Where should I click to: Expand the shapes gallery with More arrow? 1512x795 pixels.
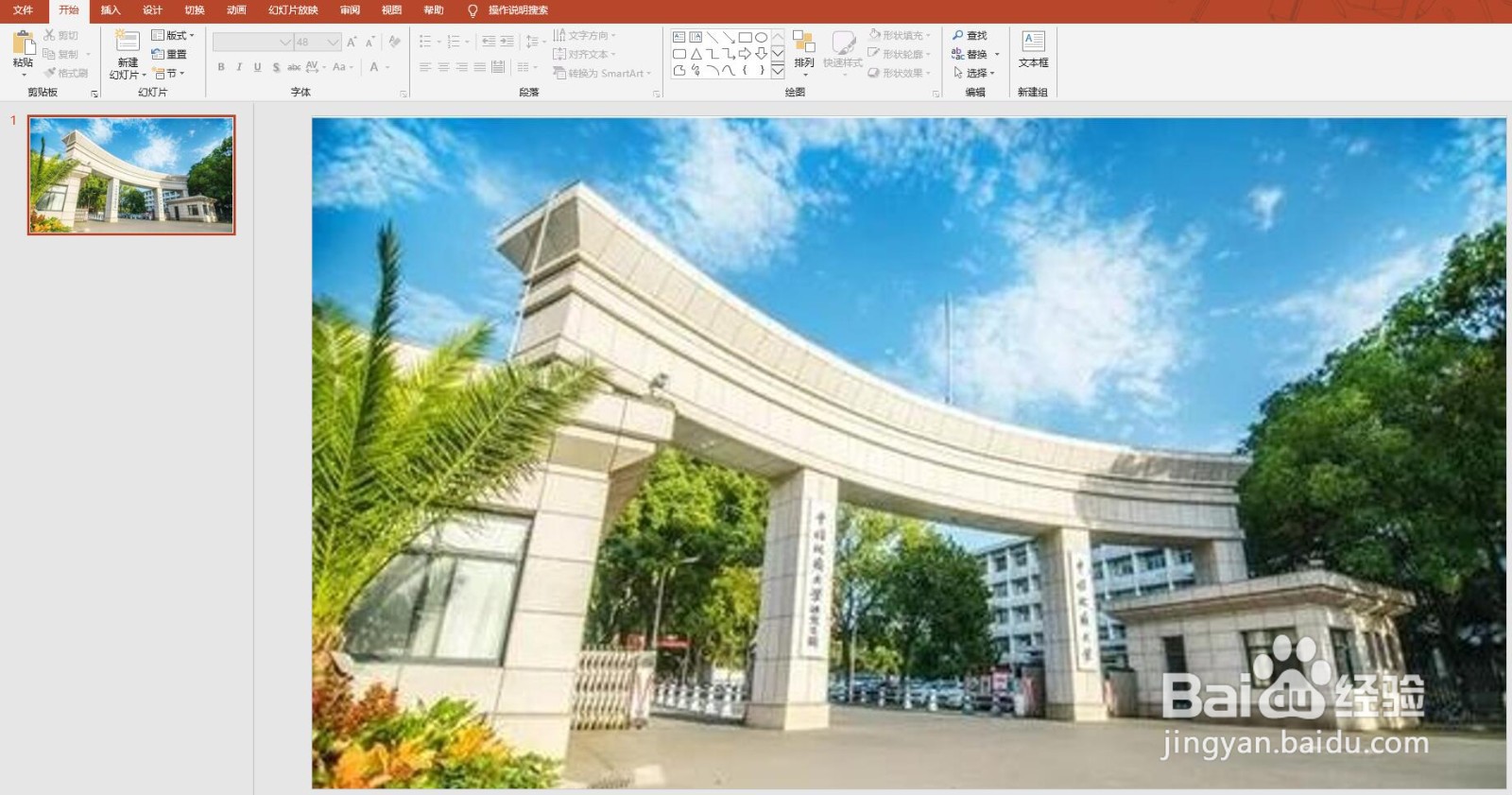778,71
